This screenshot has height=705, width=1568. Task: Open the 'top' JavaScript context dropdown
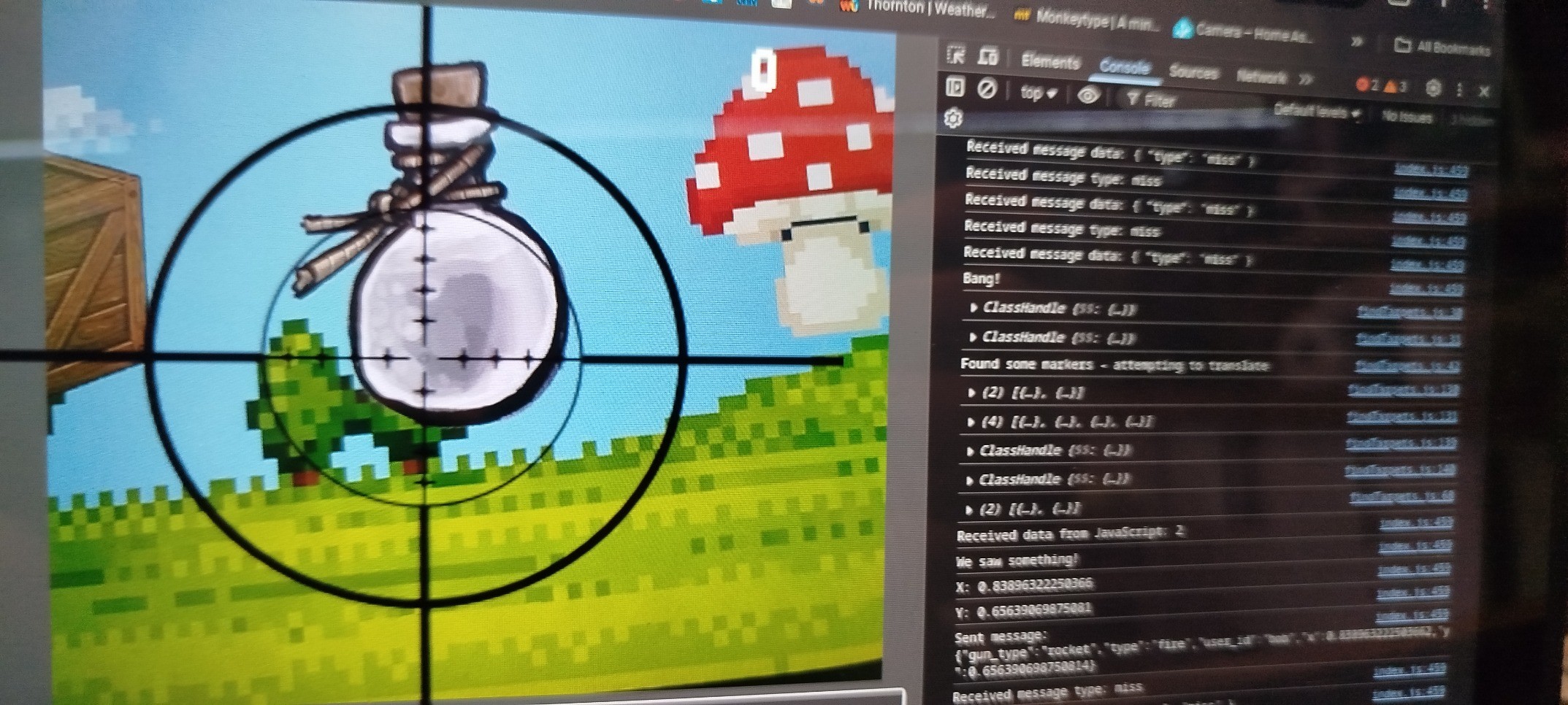coord(1038,93)
